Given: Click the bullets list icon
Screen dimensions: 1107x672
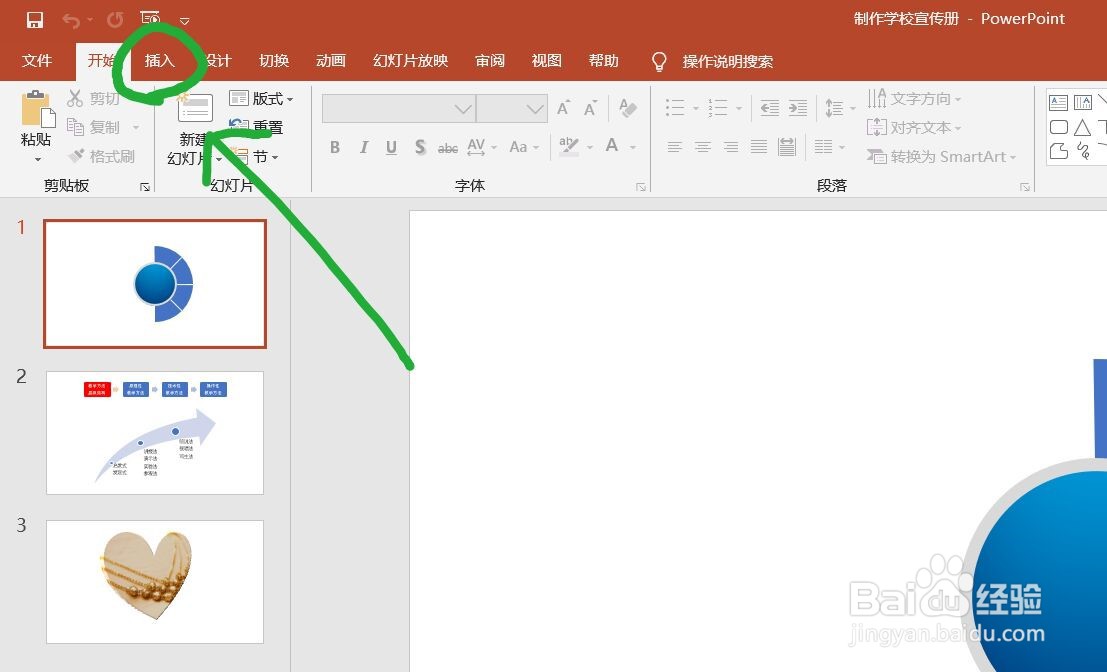Looking at the screenshot, I should [675, 108].
